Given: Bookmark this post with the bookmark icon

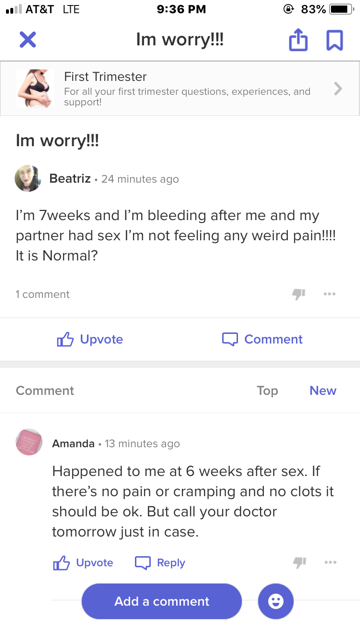Looking at the screenshot, I should [334, 40].
